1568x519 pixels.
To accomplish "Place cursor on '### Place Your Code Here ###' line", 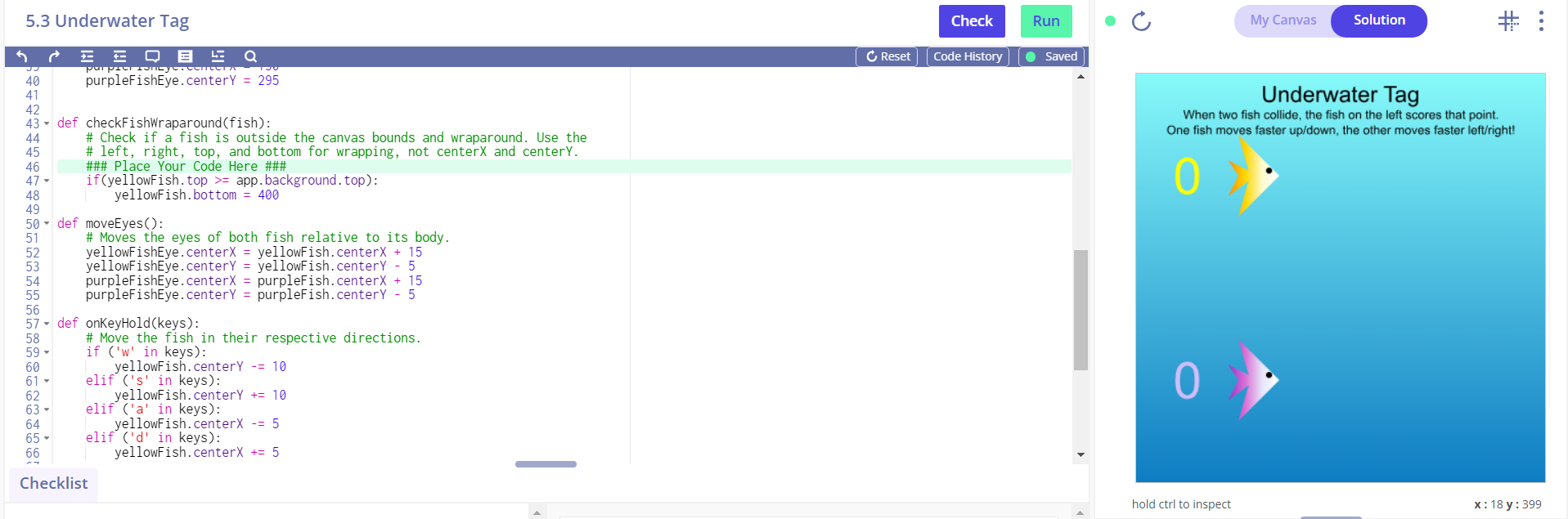I will (186, 166).
